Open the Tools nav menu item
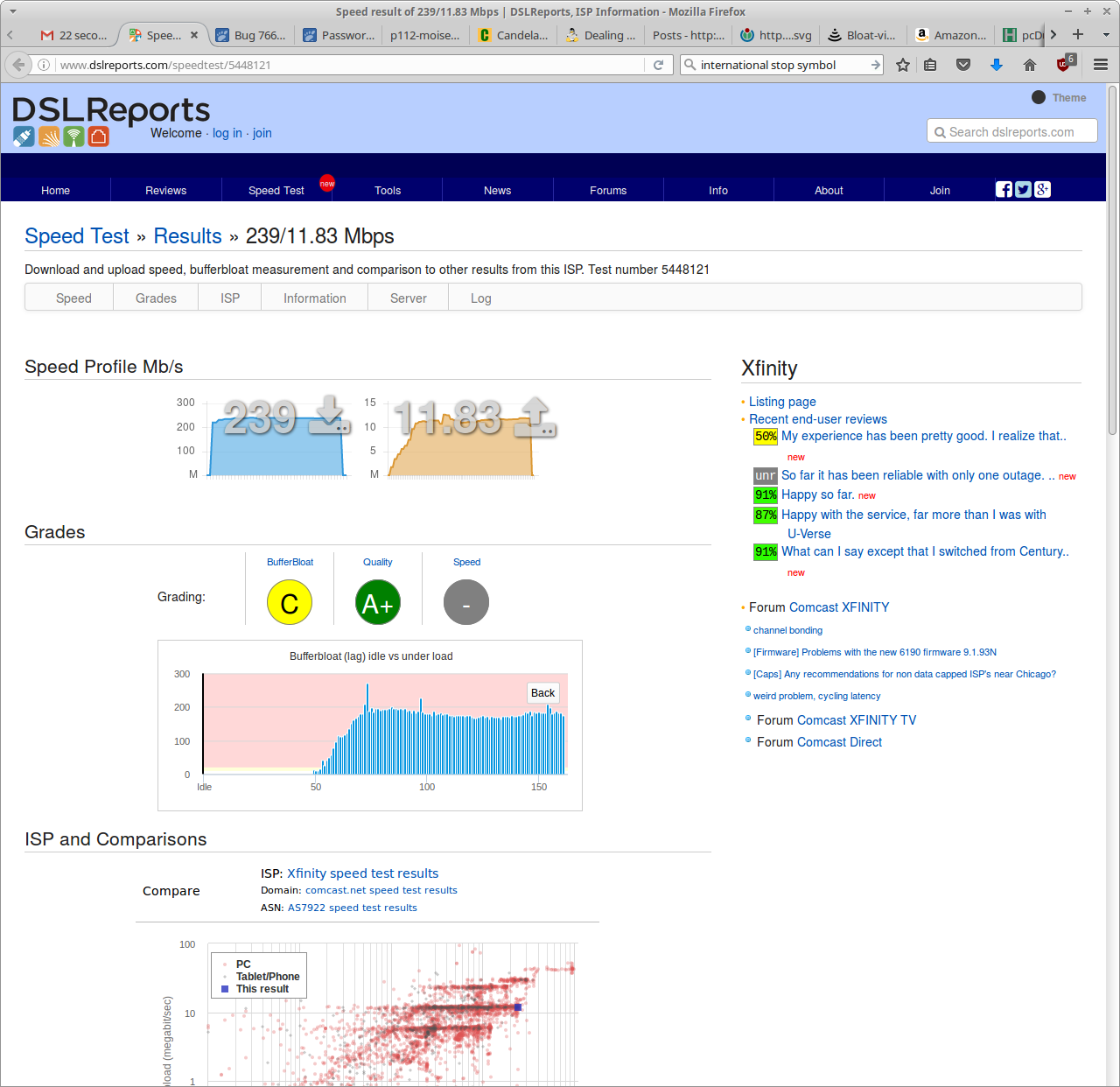 (x=388, y=190)
